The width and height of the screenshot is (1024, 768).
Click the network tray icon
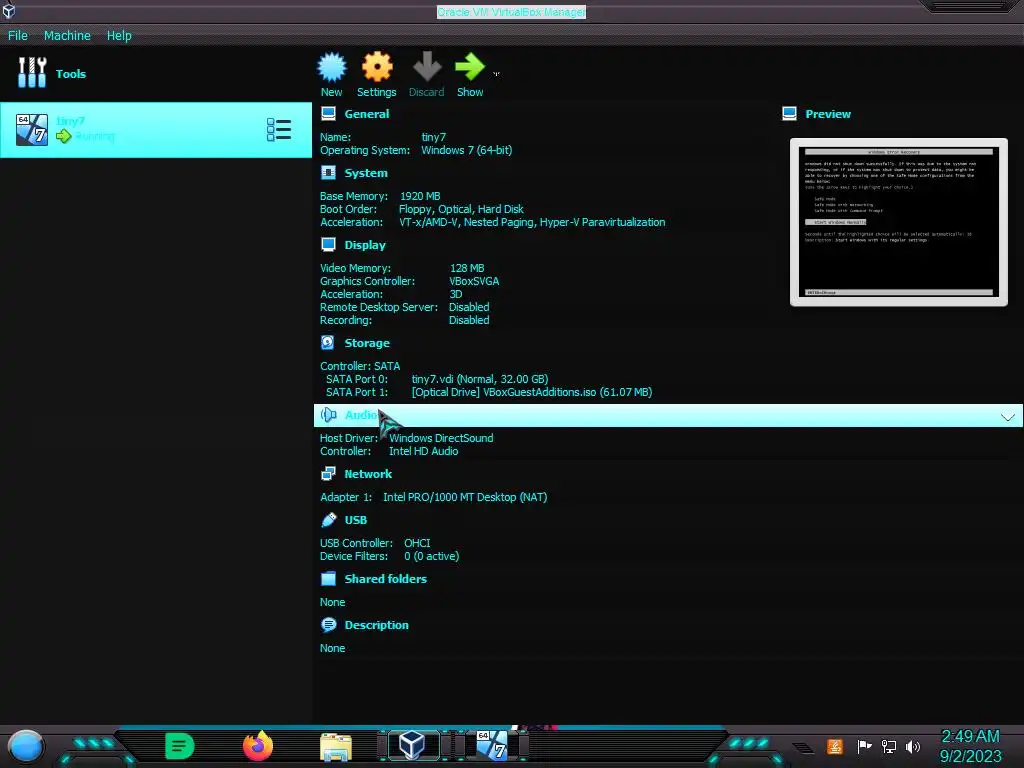click(889, 746)
